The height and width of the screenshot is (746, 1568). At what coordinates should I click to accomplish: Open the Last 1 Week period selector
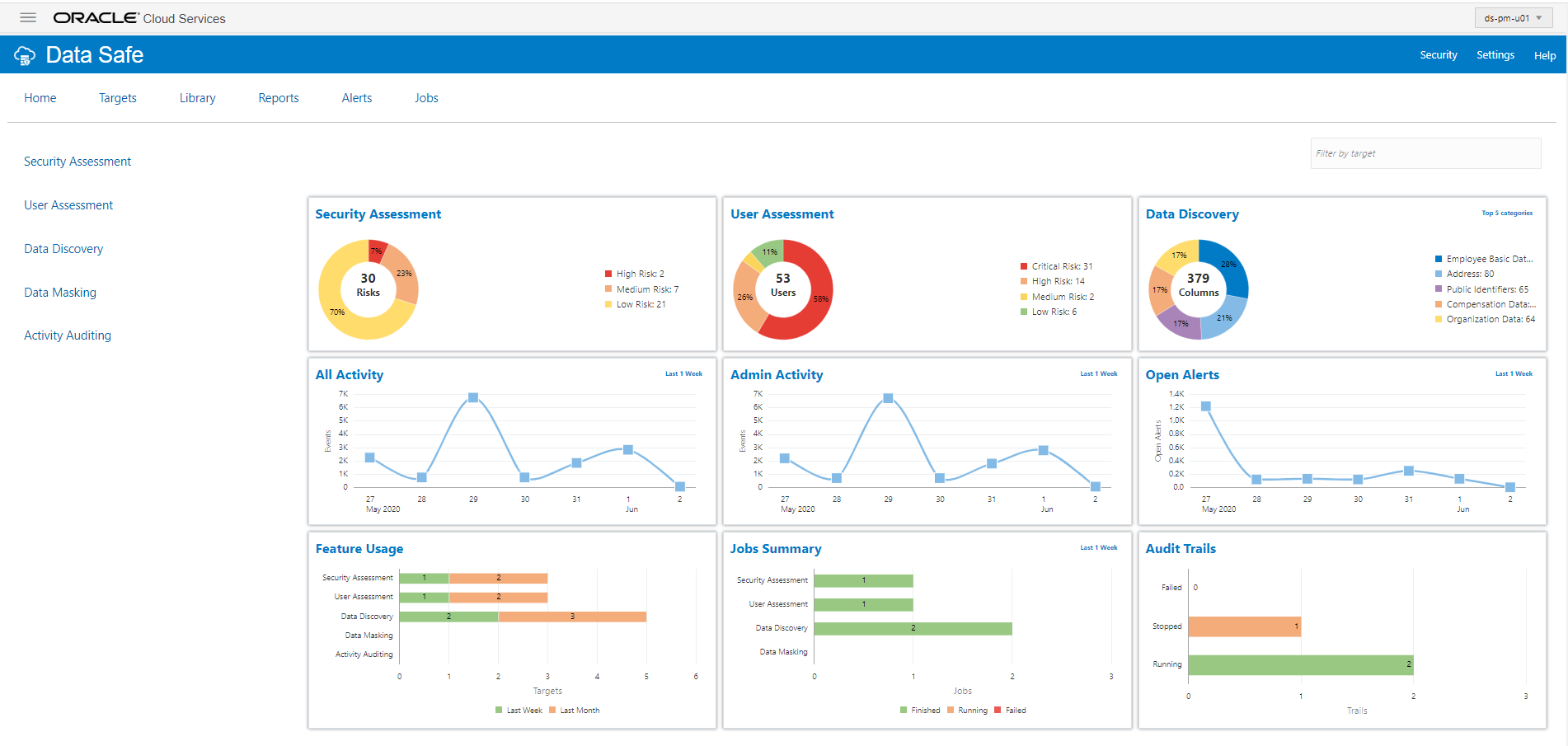pyautogui.click(x=683, y=373)
